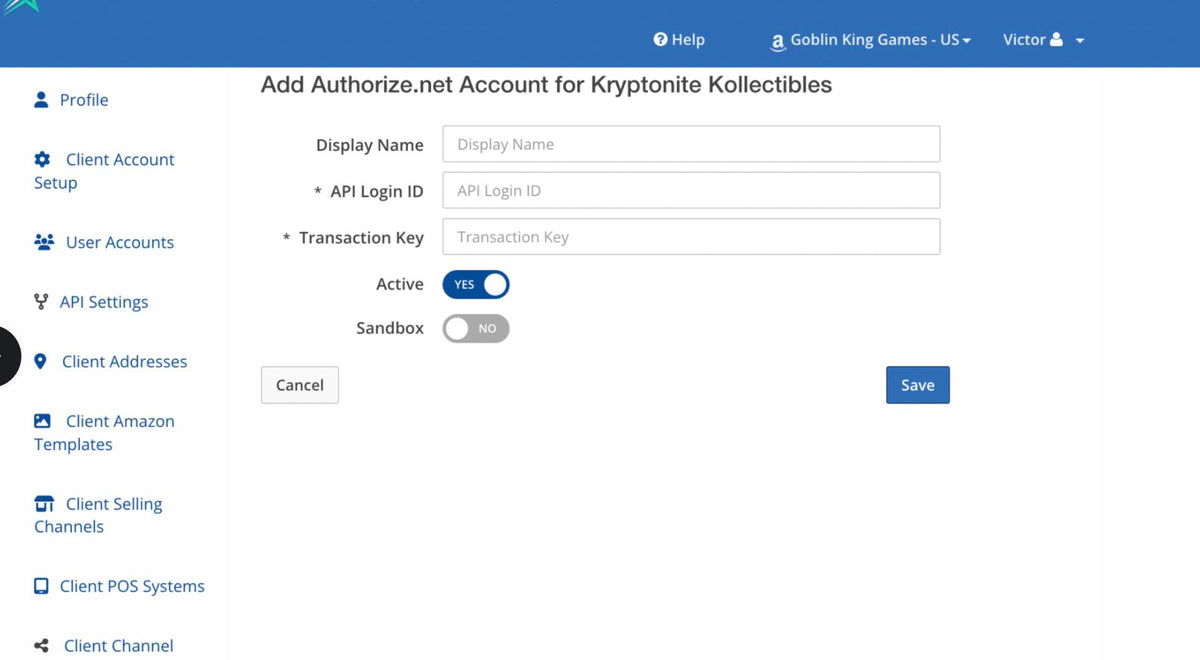Screen dimensions: 1200x660
Task: Click the Client Account Setup gear icon
Action: click(x=42, y=160)
